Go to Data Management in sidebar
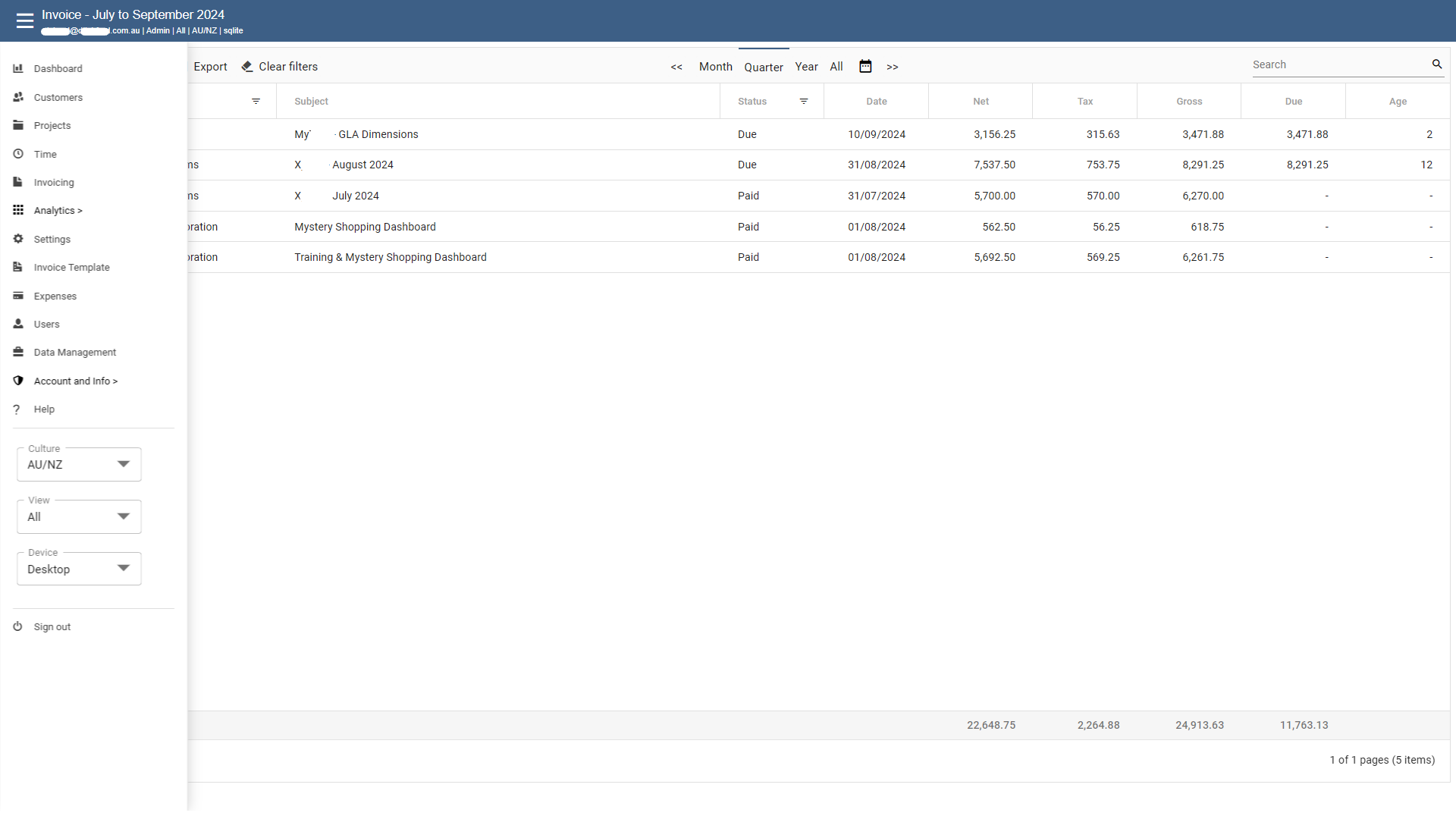Viewport: 1456px width, 819px height. point(74,353)
